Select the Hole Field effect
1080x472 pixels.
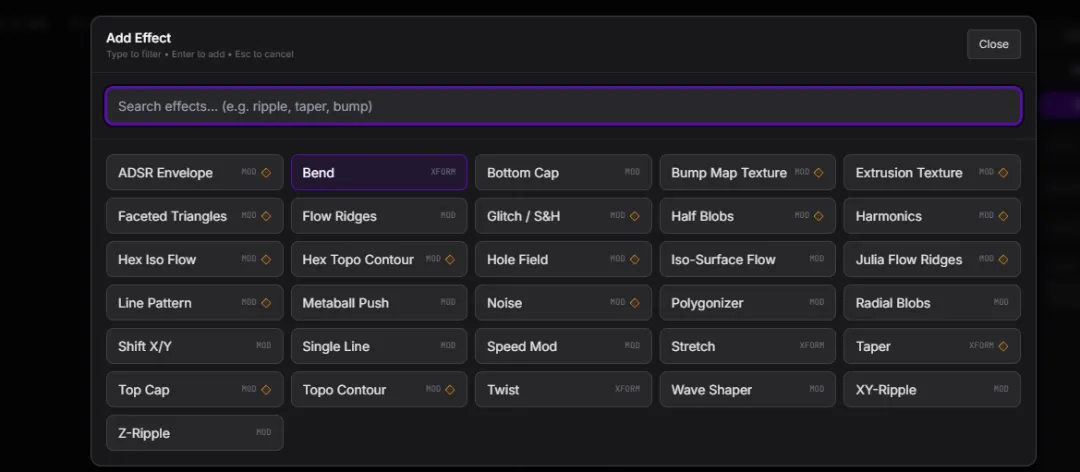tap(563, 260)
